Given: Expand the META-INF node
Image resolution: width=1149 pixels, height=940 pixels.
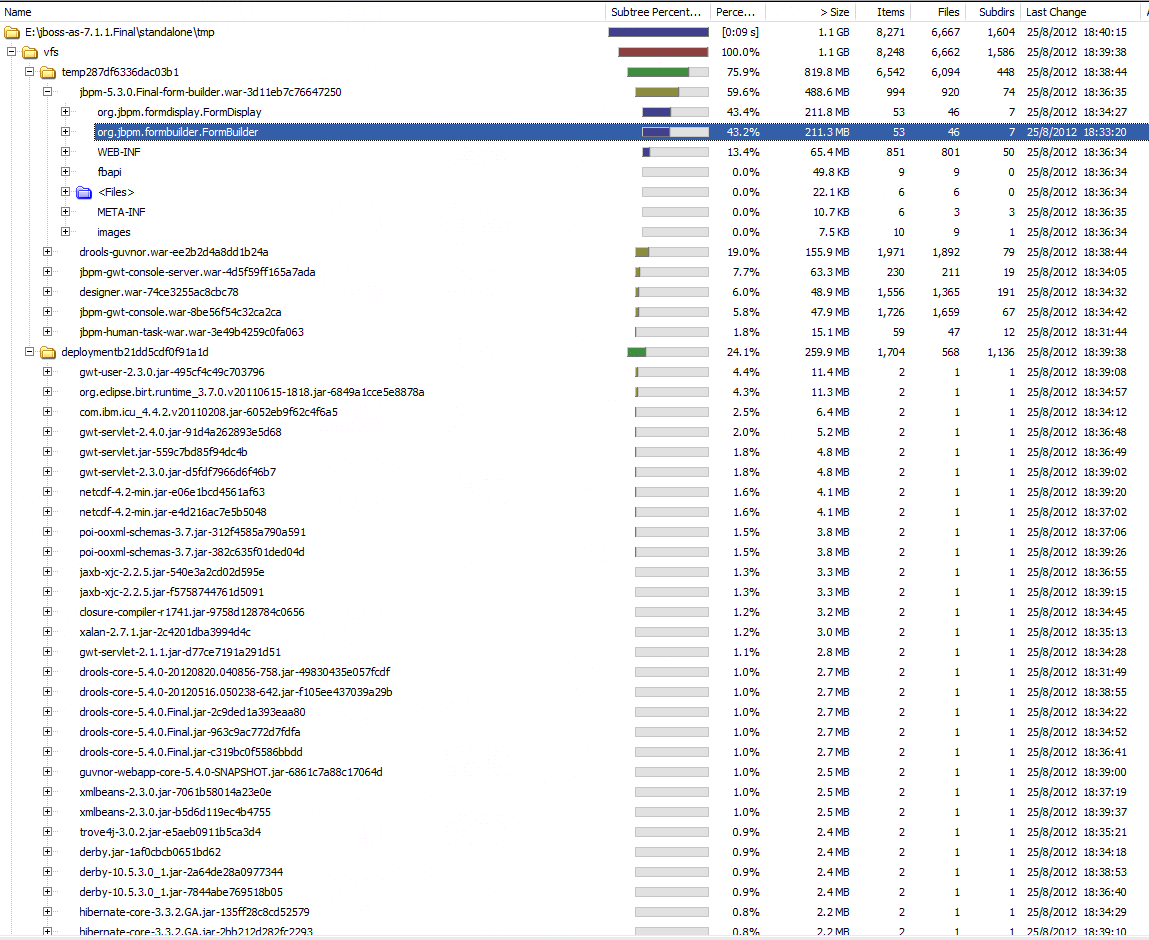Looking at the screenshot, I should tap(65, 212).
